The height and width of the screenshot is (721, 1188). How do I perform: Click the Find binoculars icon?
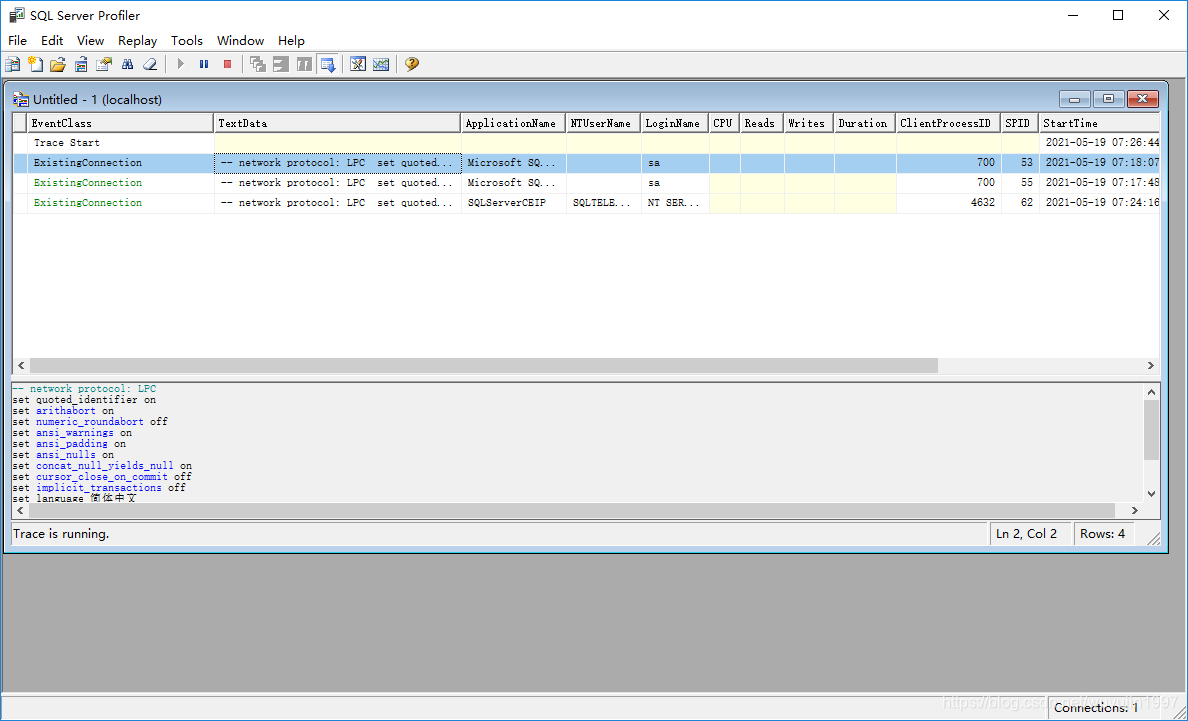pos(127,64)
